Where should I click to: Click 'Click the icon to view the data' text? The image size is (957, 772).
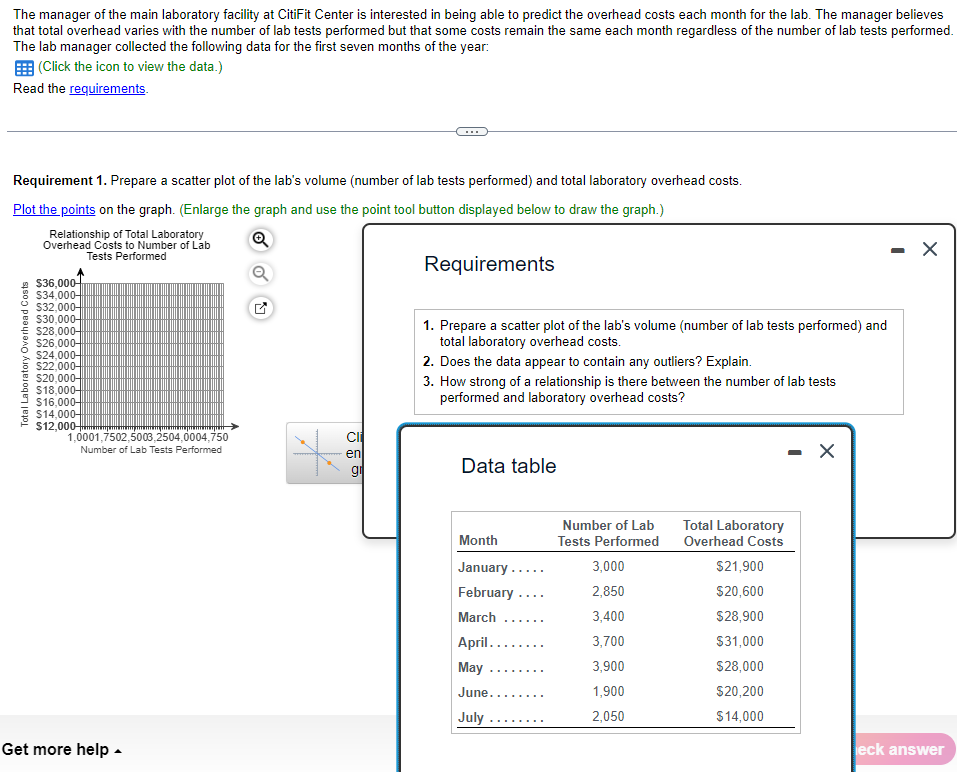(130, 67)
